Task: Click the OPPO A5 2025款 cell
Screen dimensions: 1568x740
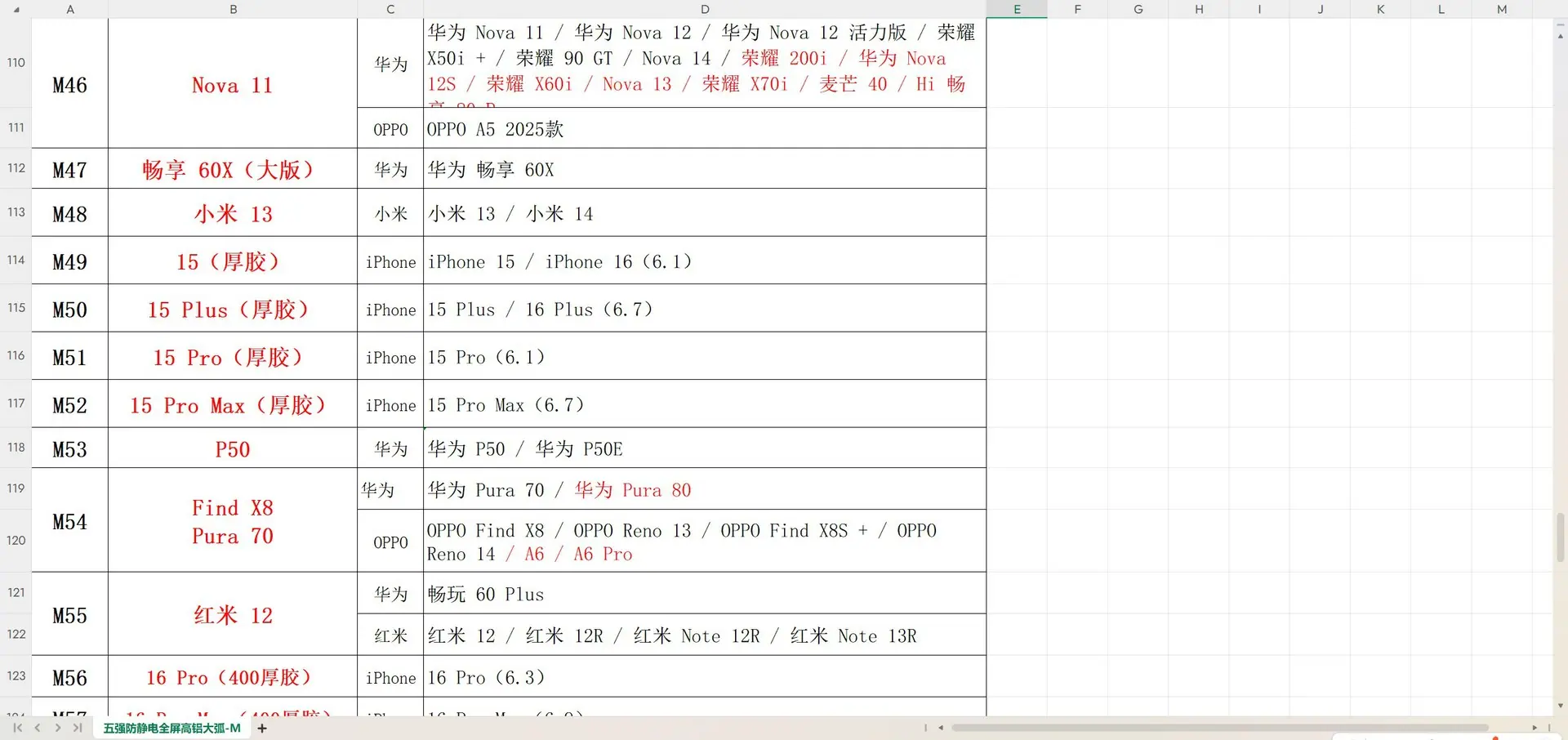Action: point(705,128)
